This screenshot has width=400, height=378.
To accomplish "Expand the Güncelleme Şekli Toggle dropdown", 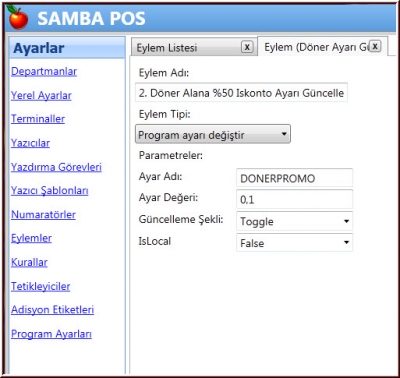I will click(x=294, y=221).
